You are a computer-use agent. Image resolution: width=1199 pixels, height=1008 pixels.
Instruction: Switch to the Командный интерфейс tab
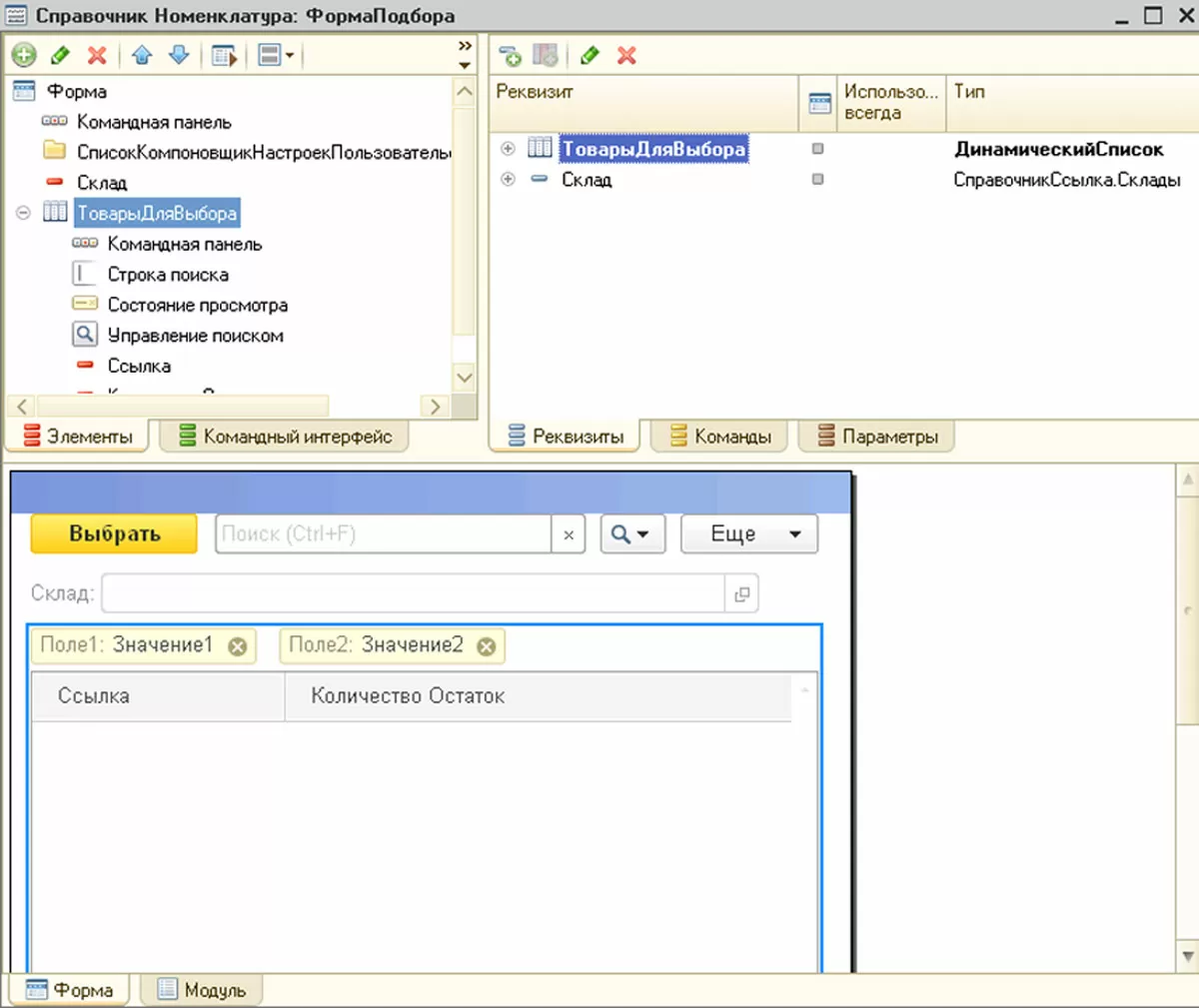pyautogui.click(x=286, y=437)
